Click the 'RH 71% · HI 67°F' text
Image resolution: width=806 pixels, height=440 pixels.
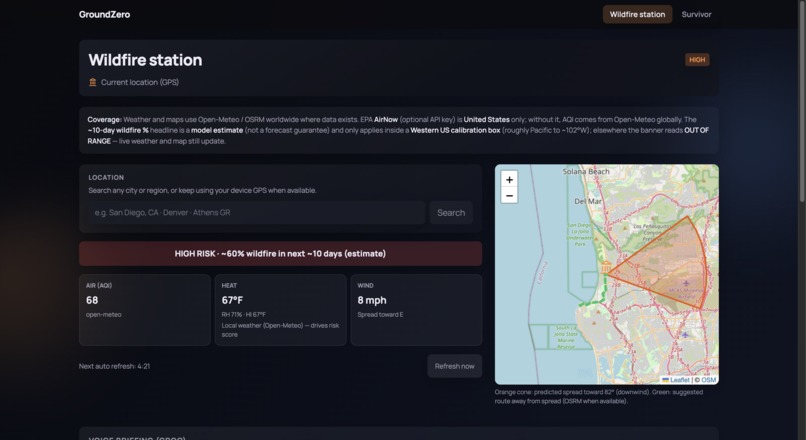(244, 315)
